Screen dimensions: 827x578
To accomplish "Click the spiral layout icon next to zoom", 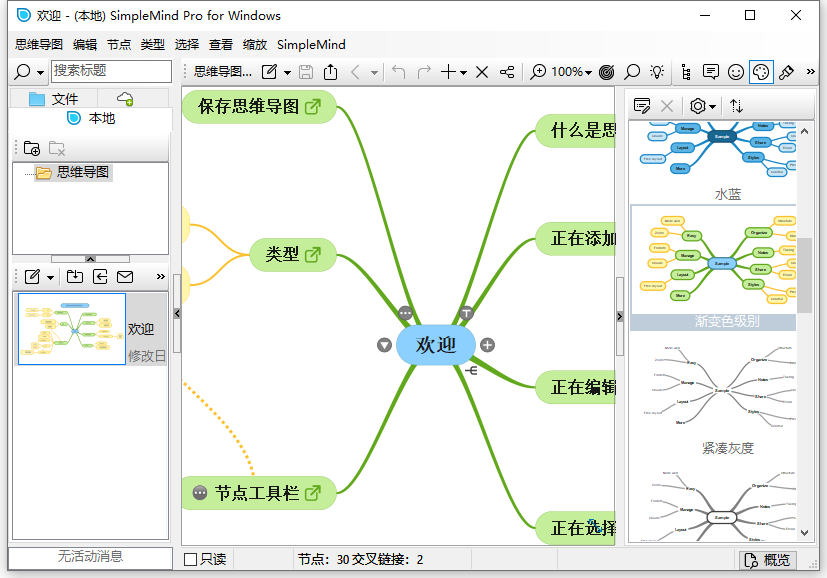I will [x=606, y=72].
